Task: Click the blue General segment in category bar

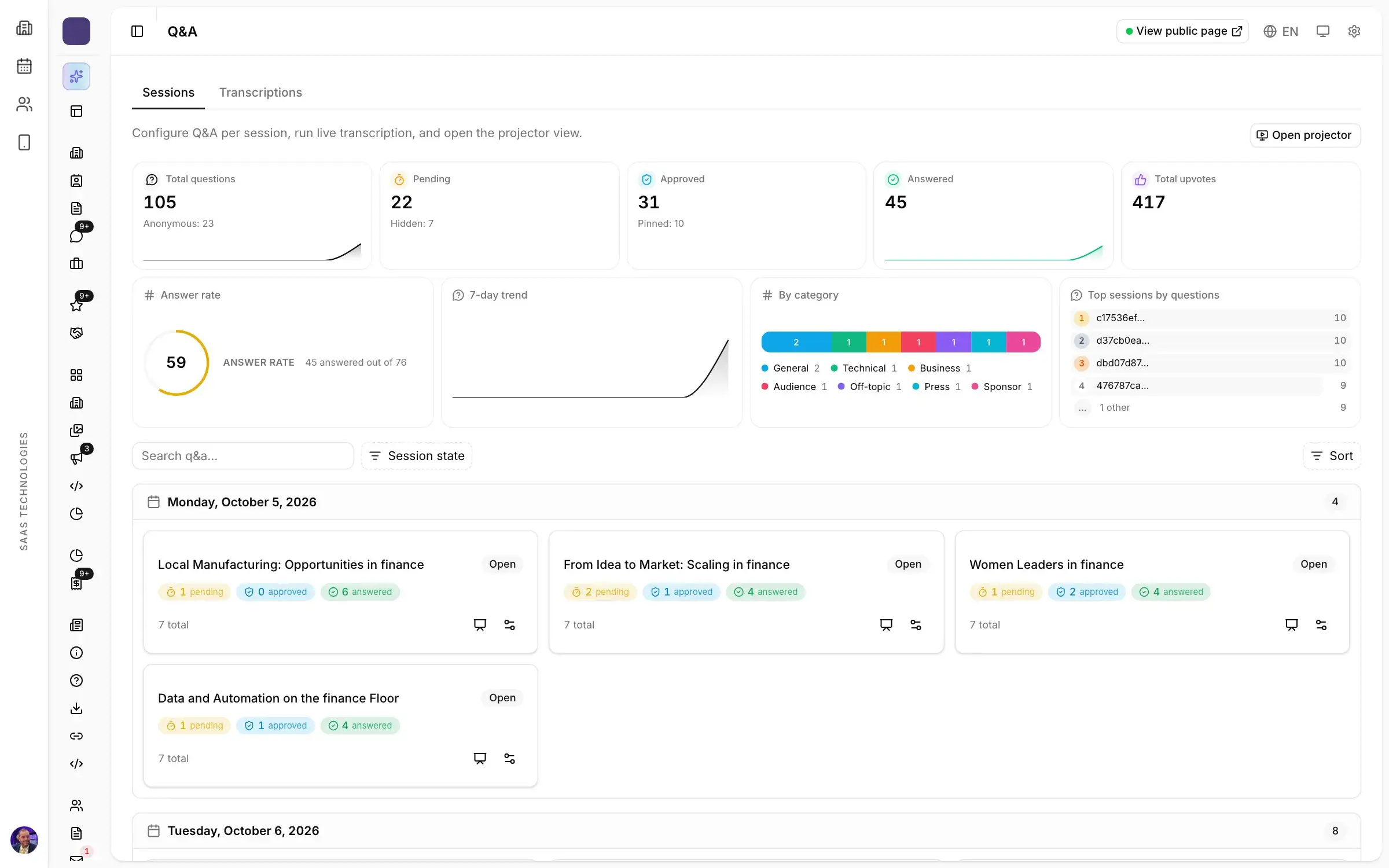Action: click(796, 342)
